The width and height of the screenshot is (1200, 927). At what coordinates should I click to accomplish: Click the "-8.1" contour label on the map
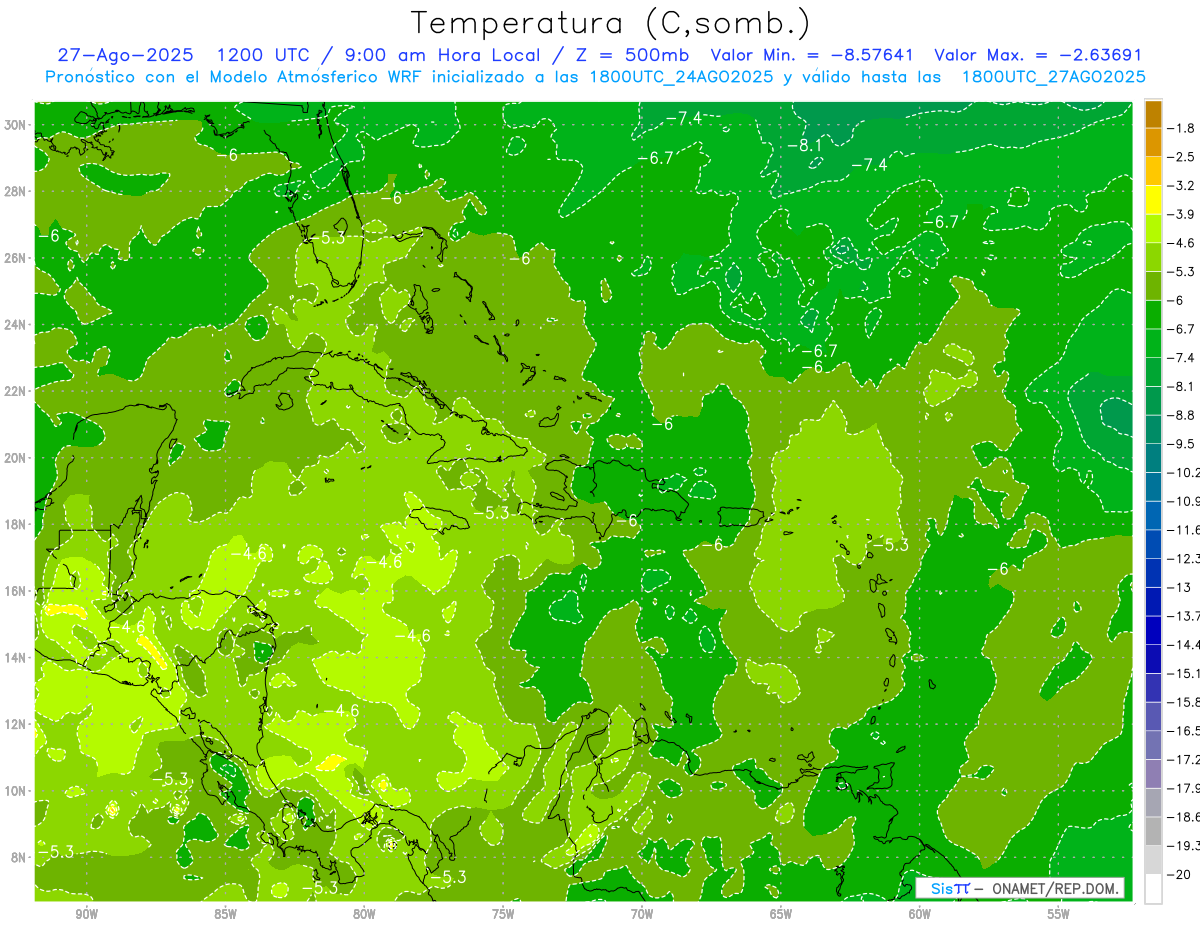click(804, 145)
